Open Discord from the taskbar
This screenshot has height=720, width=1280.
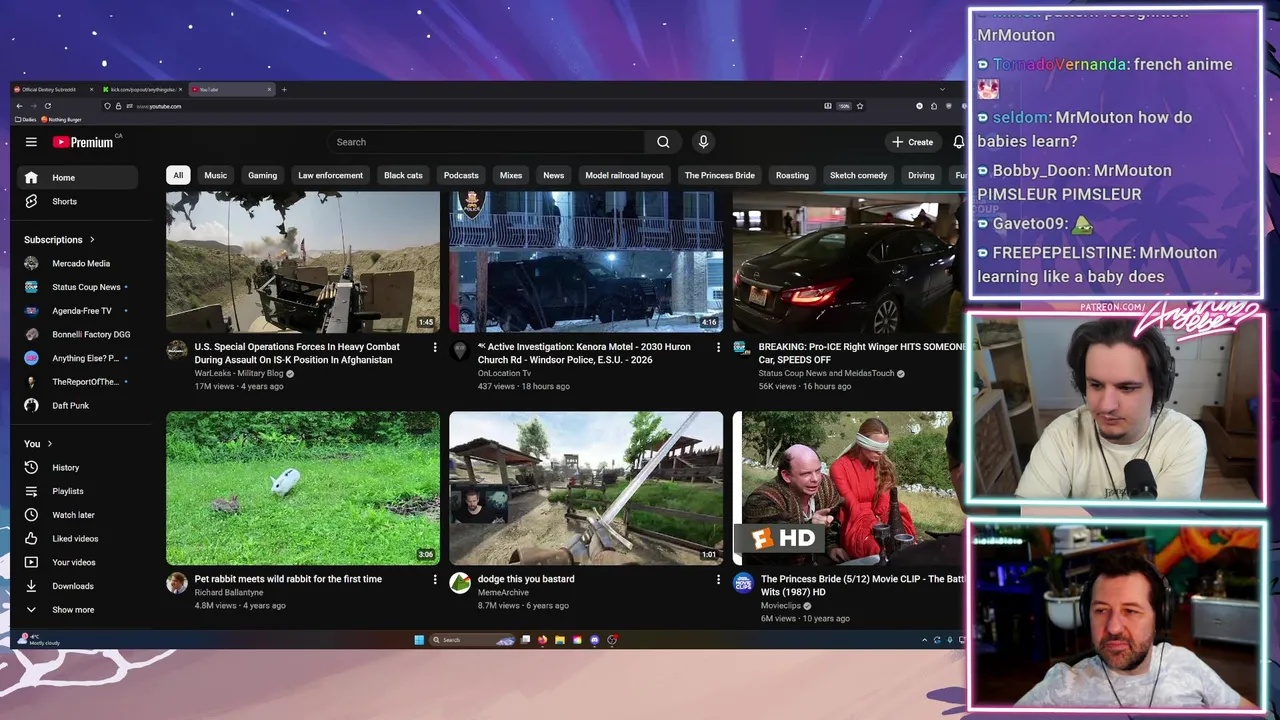point(595,640)
